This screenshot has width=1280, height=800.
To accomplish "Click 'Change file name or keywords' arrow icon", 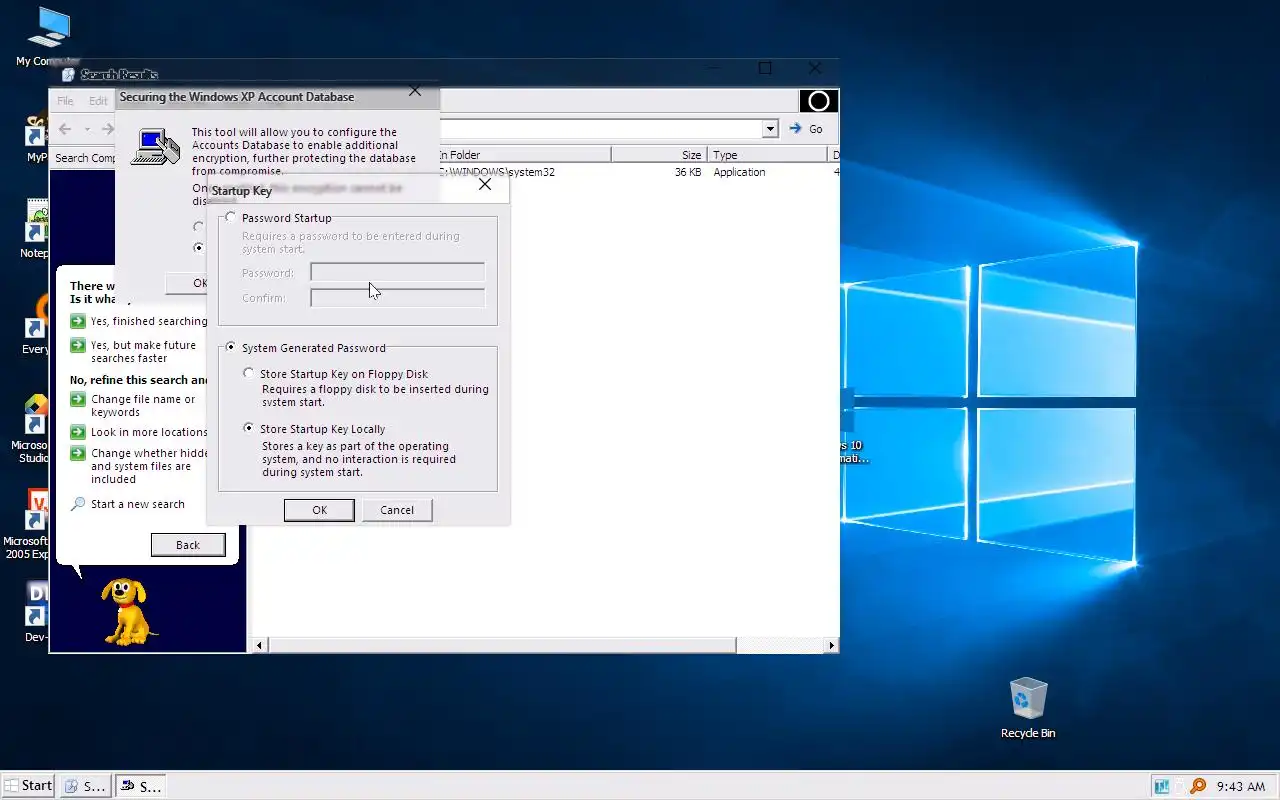I will tap(78, 400).
